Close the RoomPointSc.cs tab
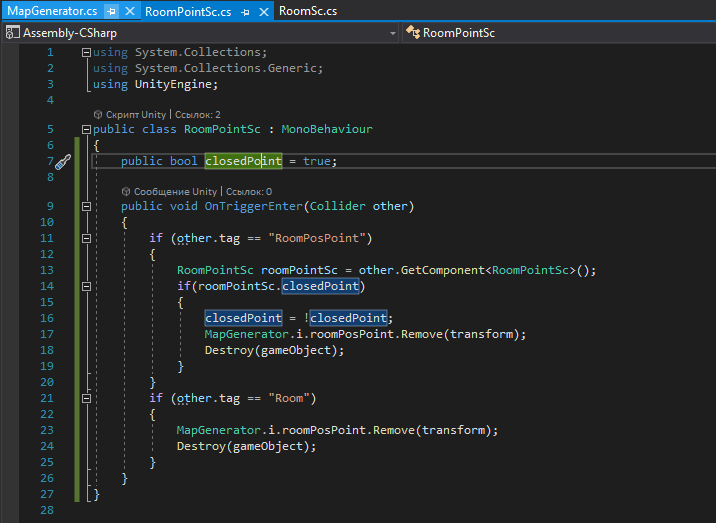This screenshot has width=716, height=523. click(x=263, y=12)
